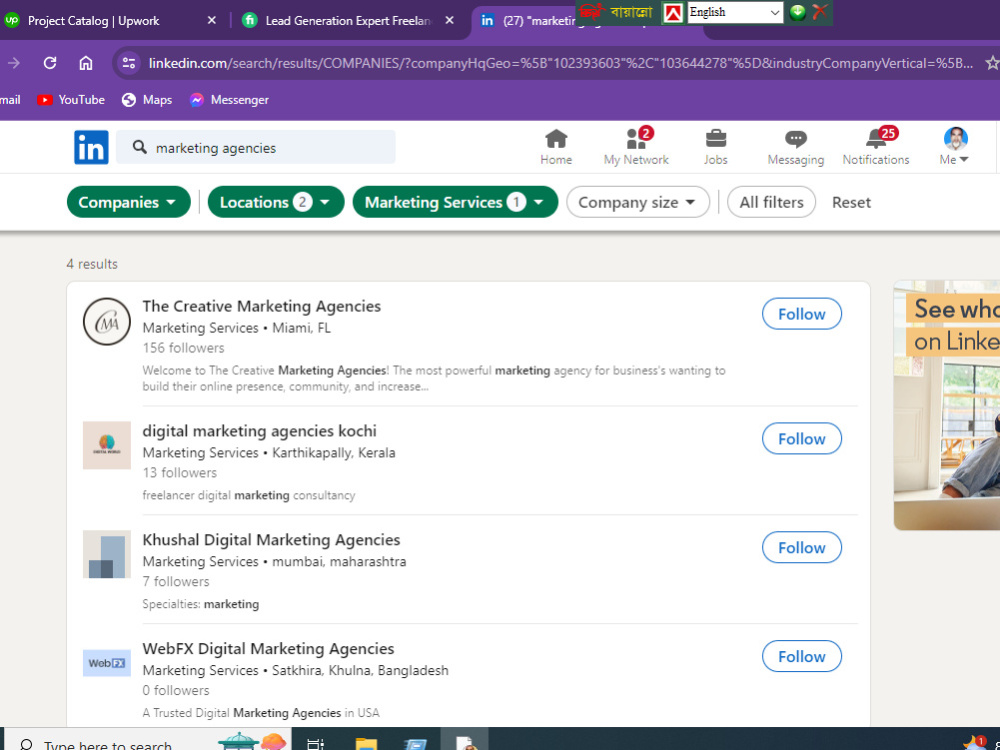
Task: Open Khushal Digital Marketing Agencies title
Action: pyautogui.click(x=271, y=540)
